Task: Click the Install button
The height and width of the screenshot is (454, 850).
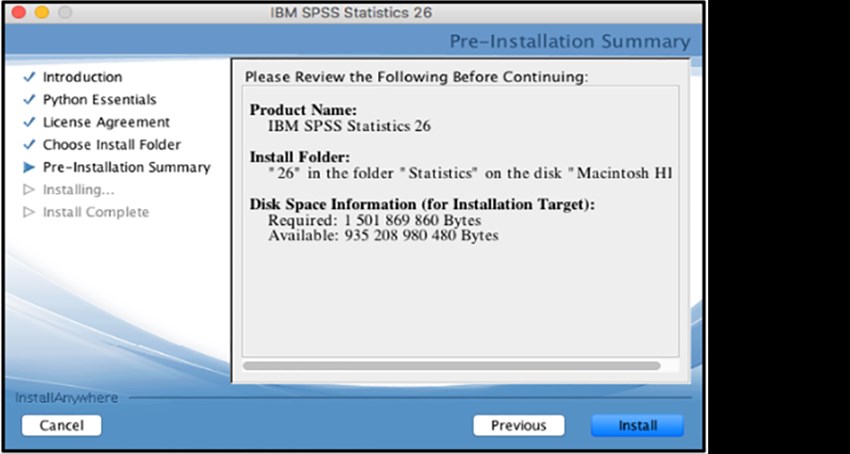Action: point(637,426)
